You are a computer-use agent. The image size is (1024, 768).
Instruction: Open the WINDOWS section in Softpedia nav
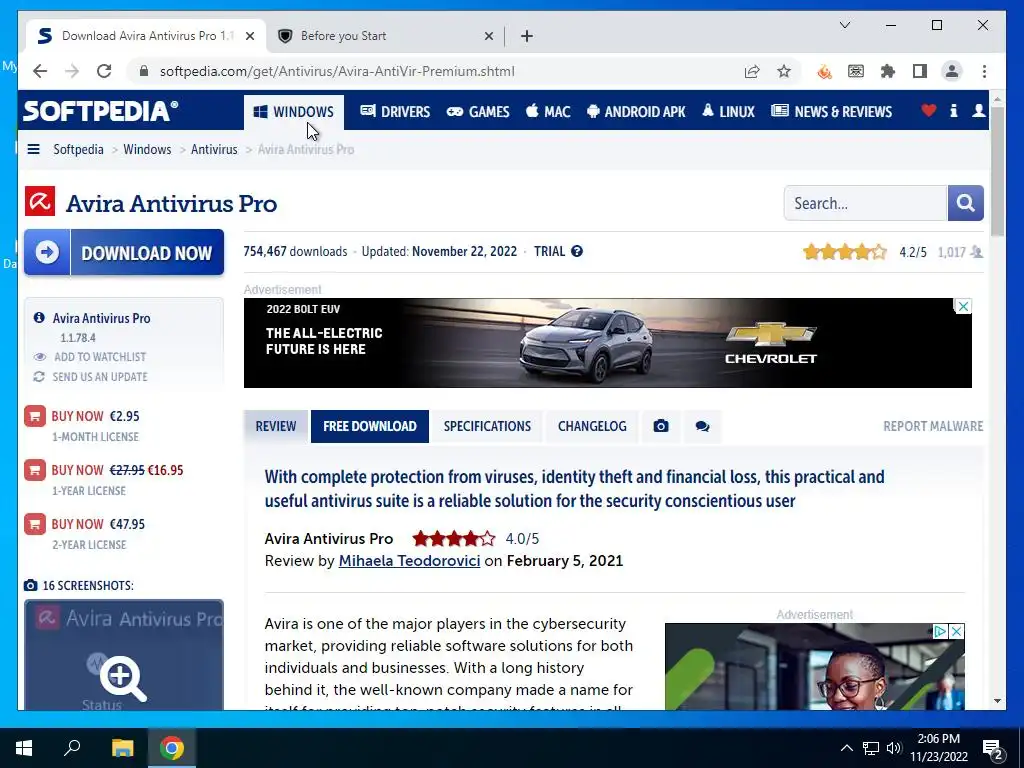click(x=294, y=112)
